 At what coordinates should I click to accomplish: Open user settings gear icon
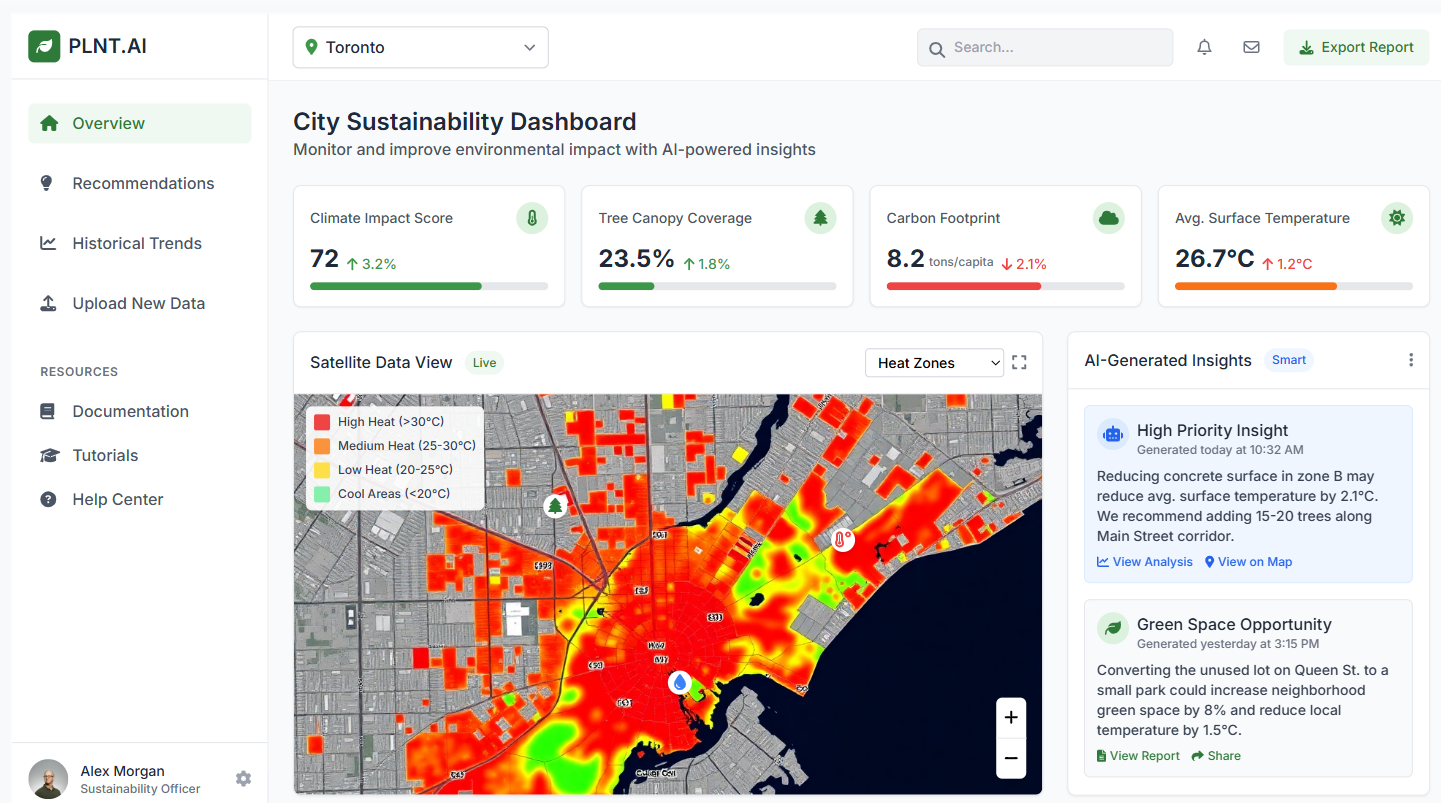click(x=243, y=778)
